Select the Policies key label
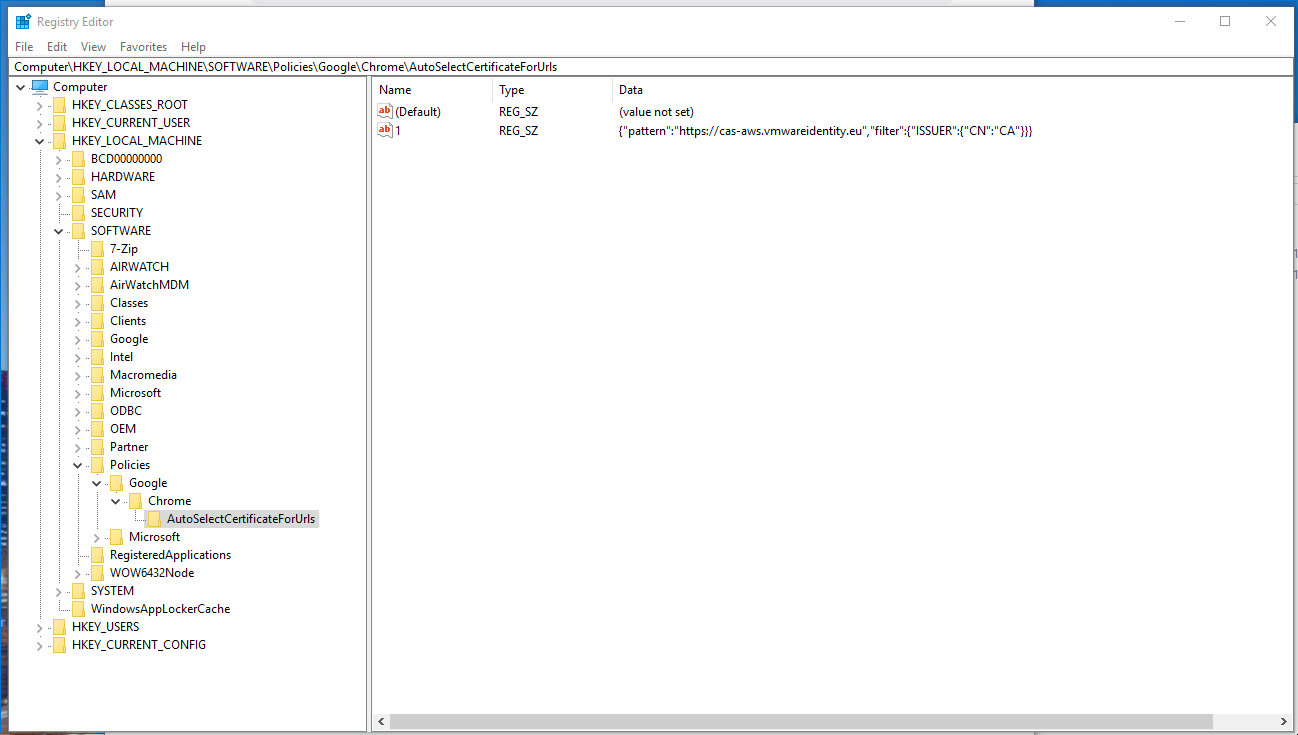 click(130, 465)
